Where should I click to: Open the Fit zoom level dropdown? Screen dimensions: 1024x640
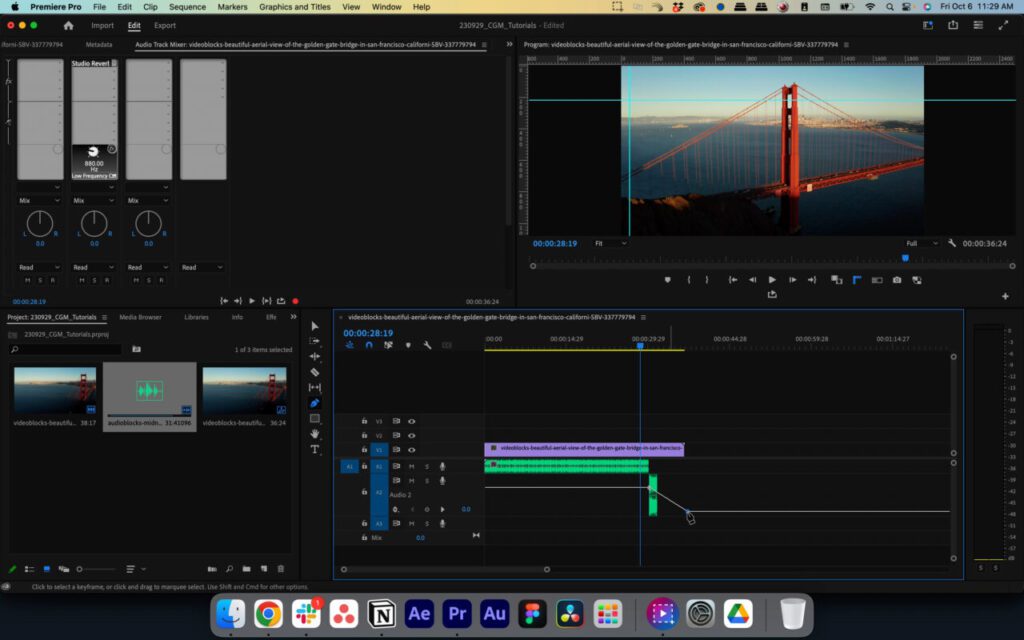610,243
